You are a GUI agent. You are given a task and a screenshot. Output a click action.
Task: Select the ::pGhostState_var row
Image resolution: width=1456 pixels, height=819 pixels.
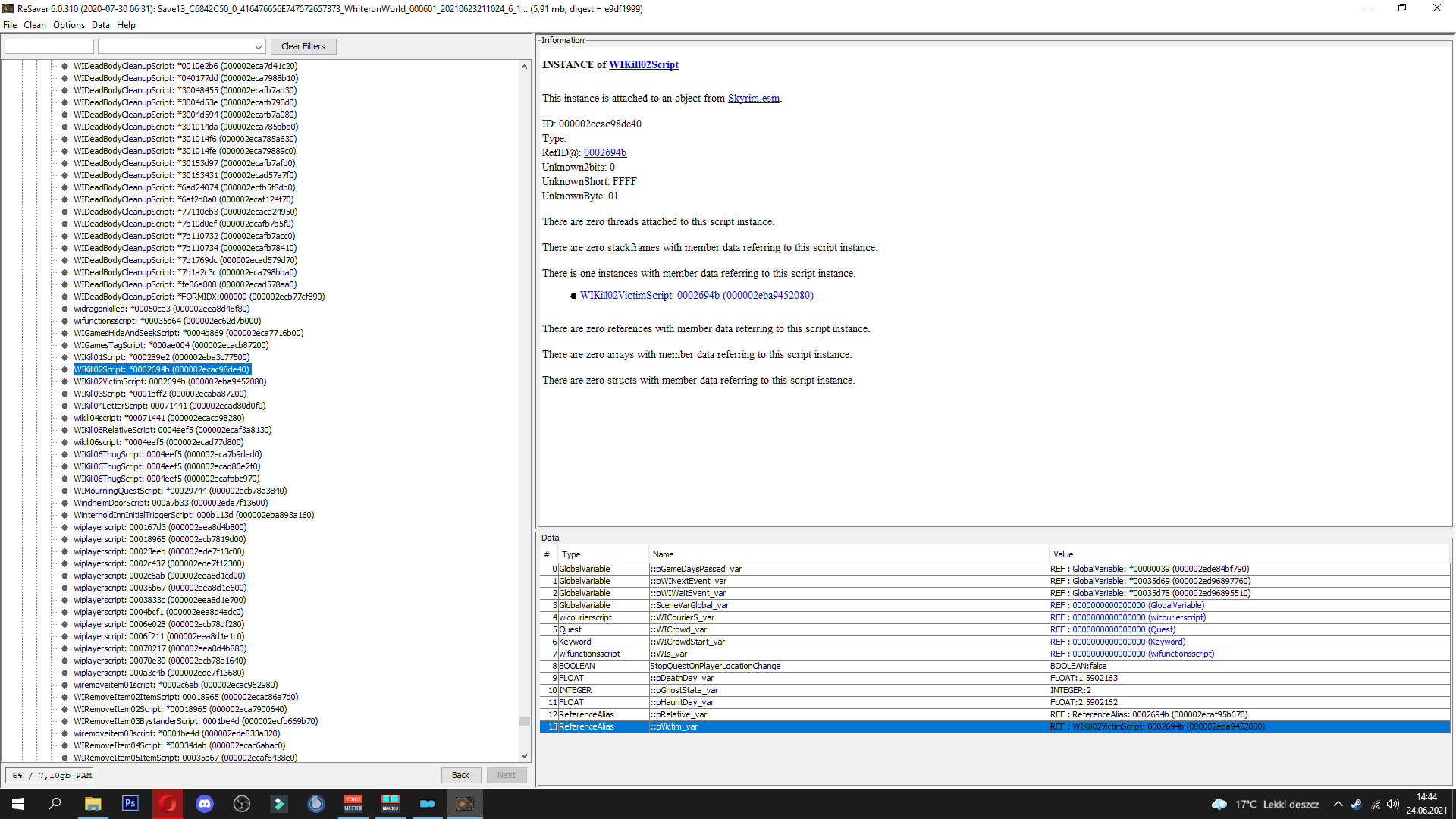pos(995,690)
